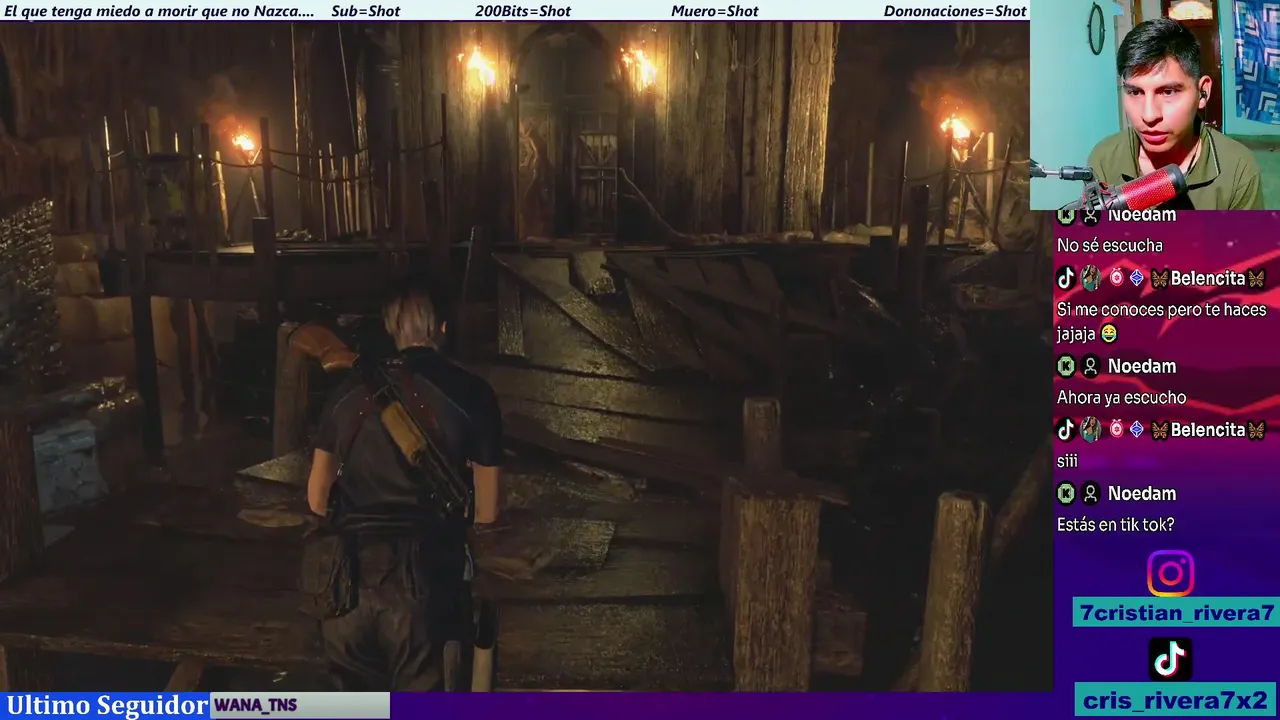Viewport: 1280px width, 720px height.
Task: Click the 'Dononaciones=Shot' text in top banner
Action: click(955, 11)
